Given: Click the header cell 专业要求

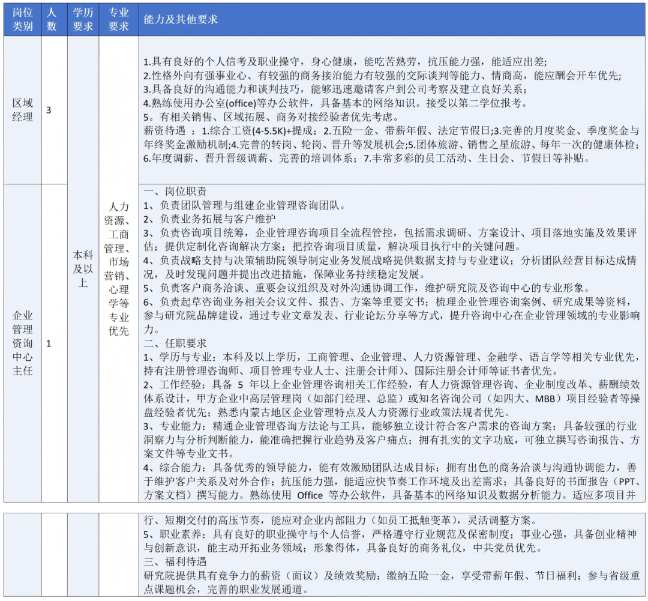Looking at the screenshot, I should [119, 19].
